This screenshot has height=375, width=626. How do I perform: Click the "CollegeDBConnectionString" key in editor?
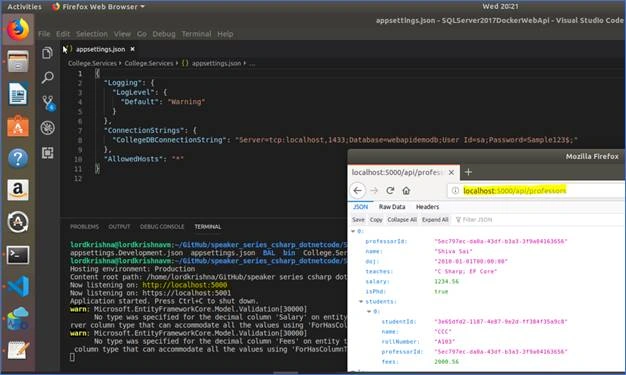(168, 140)
